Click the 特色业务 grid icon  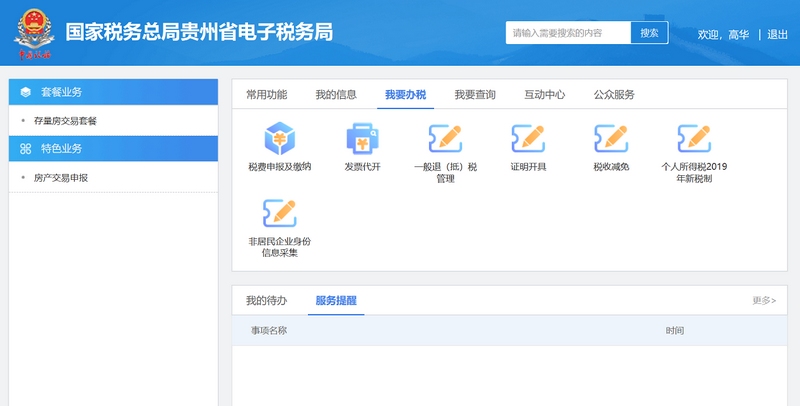26,149
